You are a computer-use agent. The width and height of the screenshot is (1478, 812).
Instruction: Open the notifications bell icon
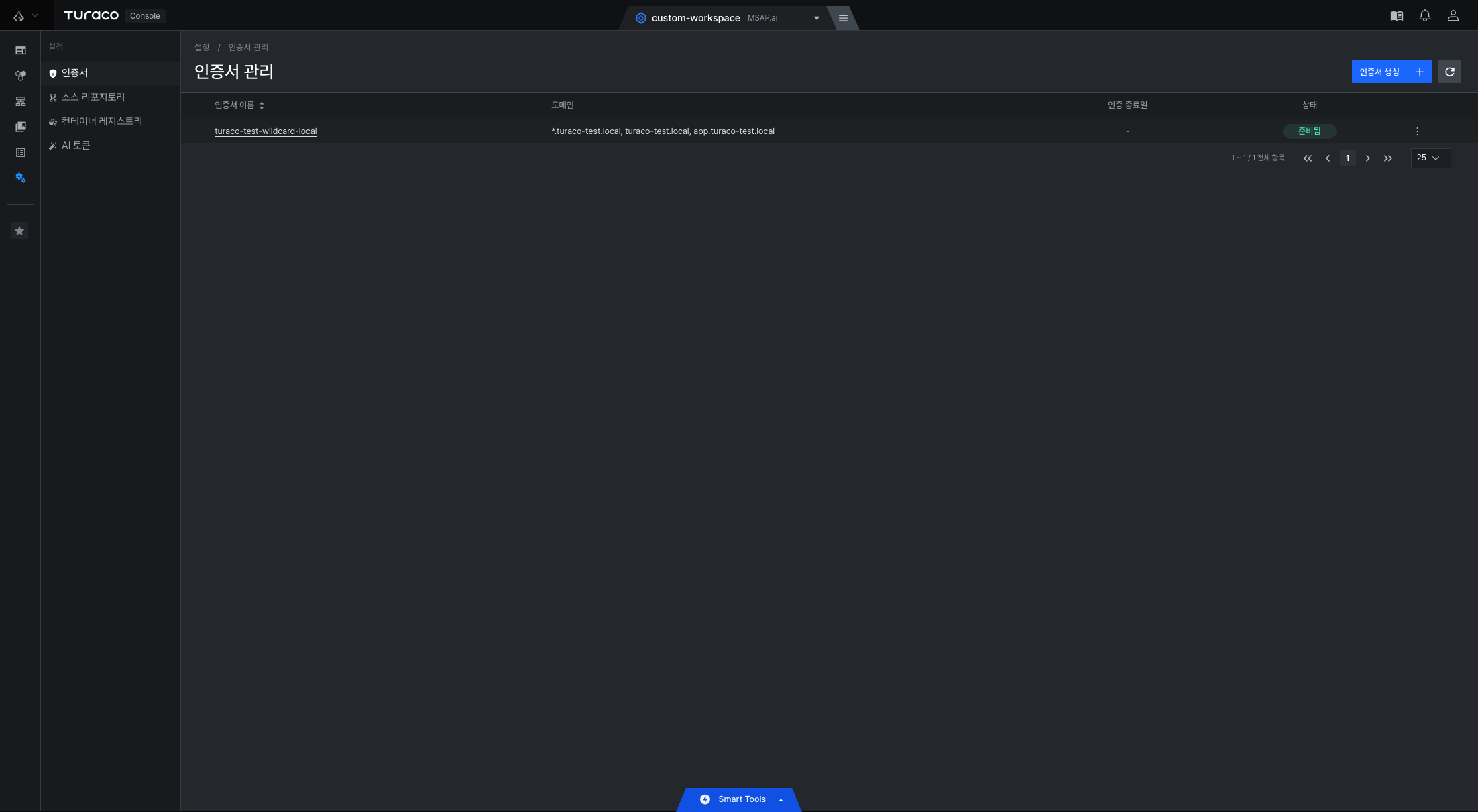(x=1424, y=16)
